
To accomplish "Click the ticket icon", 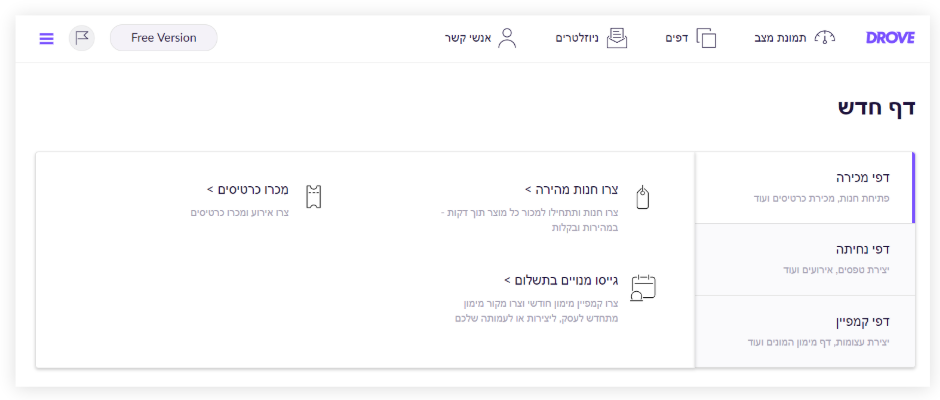I will click(314, 196).
